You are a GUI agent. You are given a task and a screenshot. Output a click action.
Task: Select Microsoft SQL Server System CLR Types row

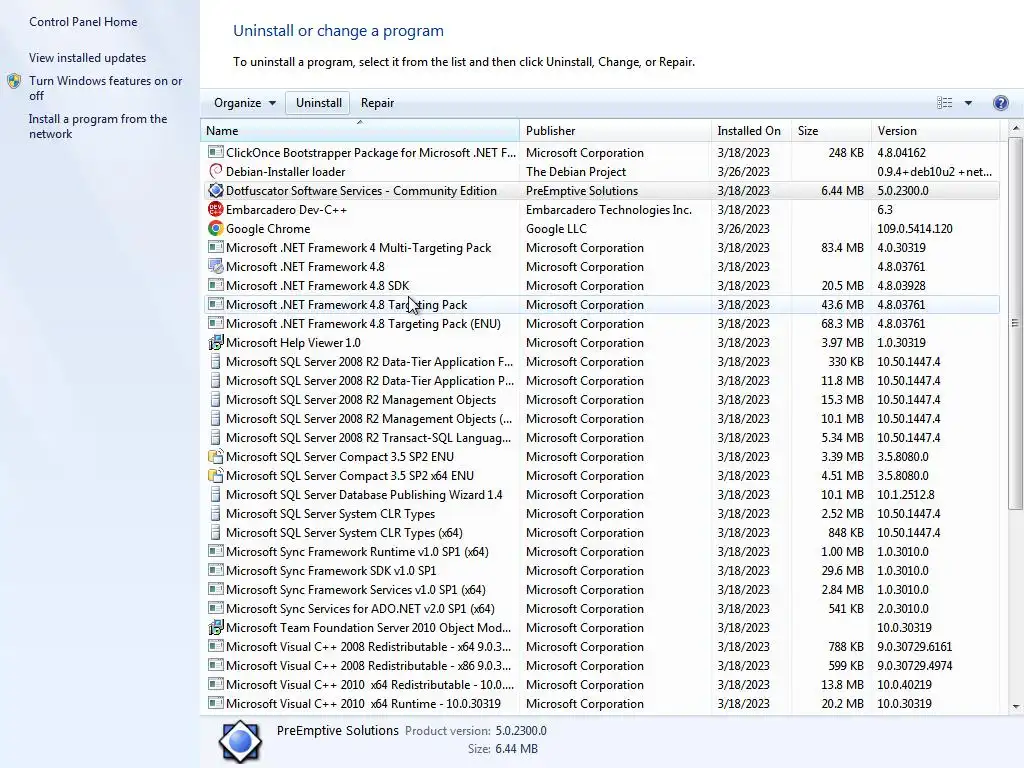coord(601,513)
